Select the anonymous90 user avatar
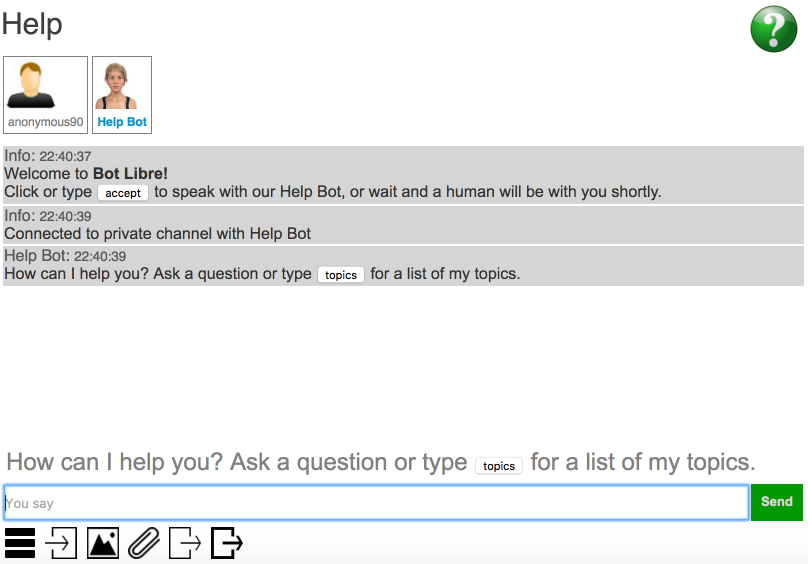The width and height of the screenshot is (808, 564). [45, 87]
